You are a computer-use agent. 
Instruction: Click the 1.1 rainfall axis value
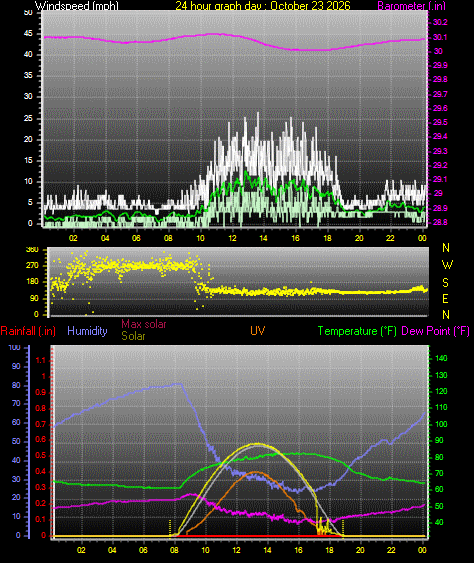point(41,360)
